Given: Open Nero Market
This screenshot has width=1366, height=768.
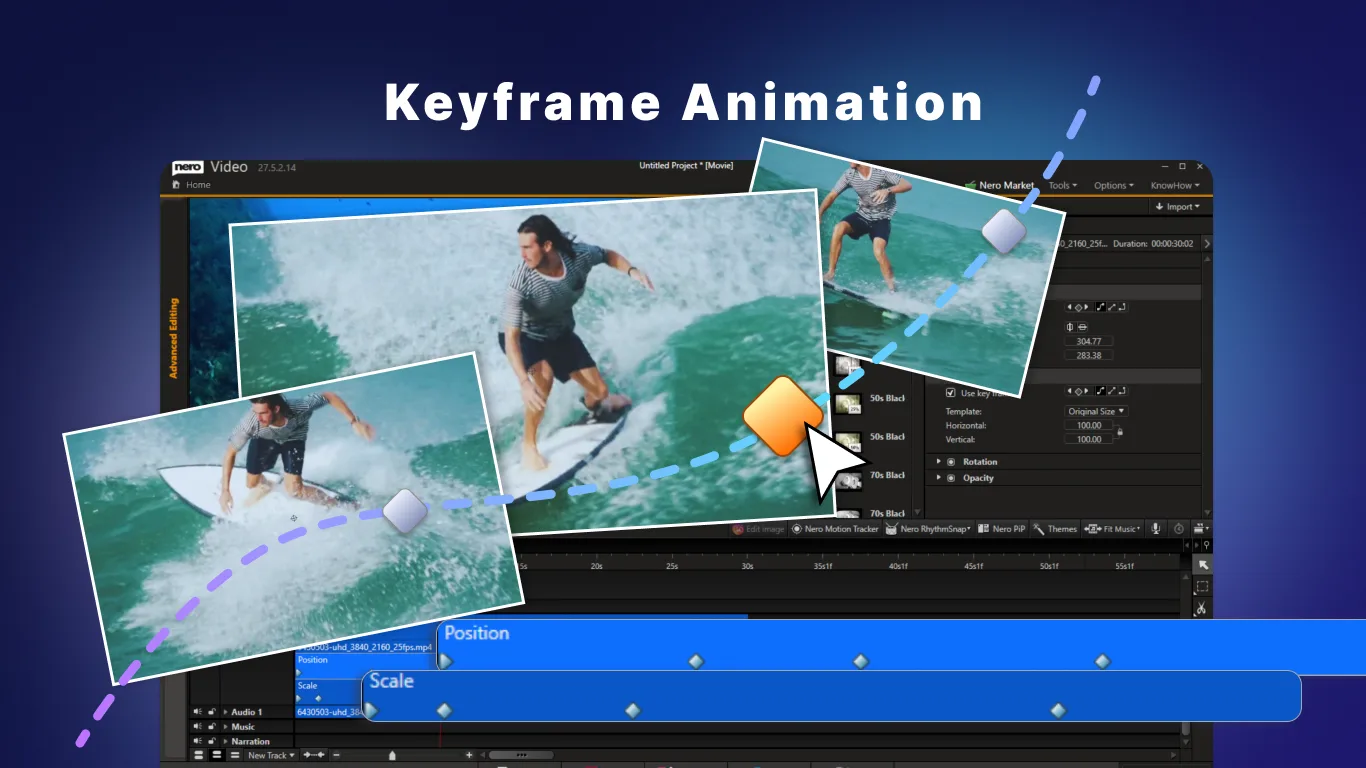Looking at the screenshot, I should click(1000, 185).
